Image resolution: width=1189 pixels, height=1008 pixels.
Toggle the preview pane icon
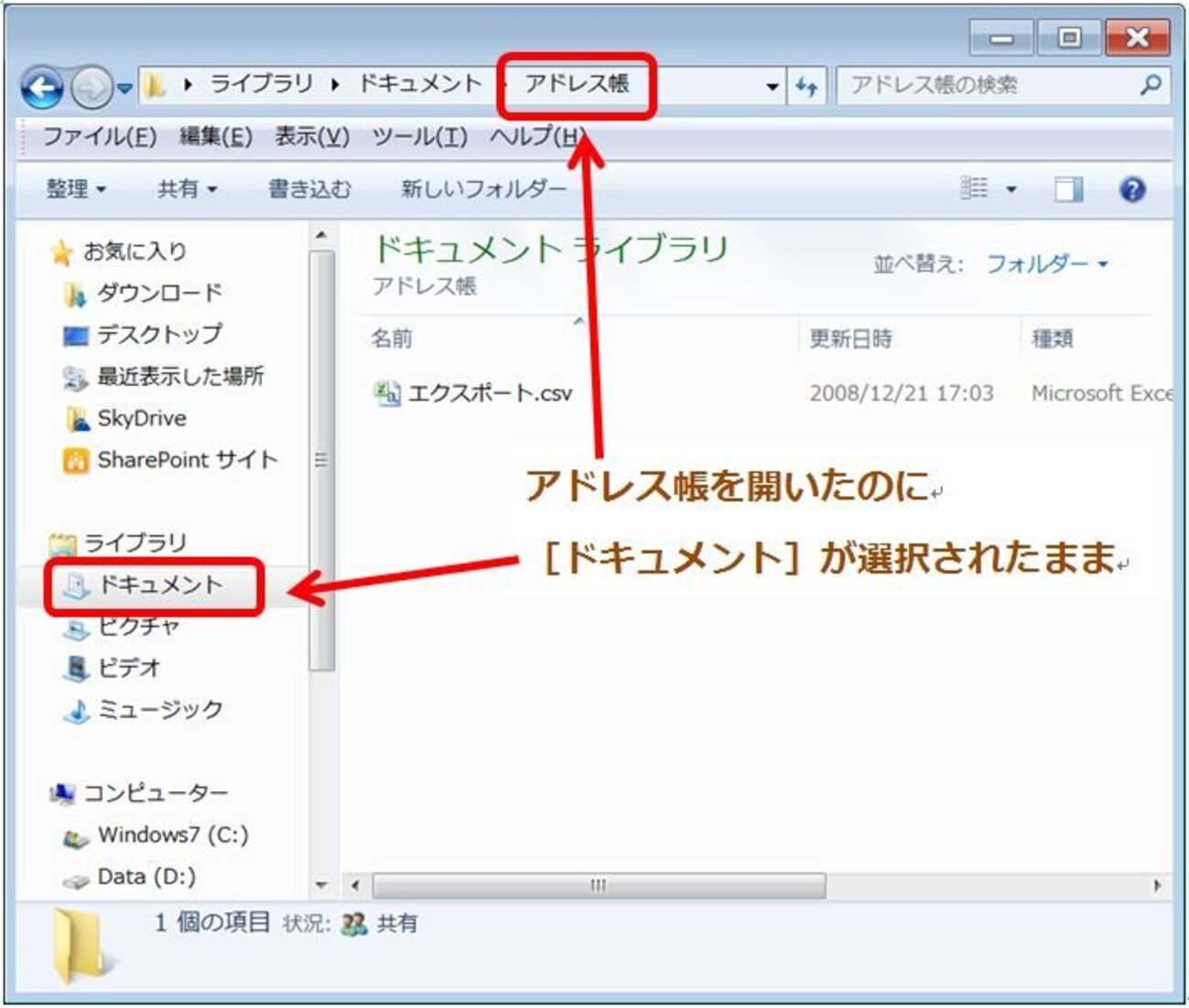coord(1067,189)
